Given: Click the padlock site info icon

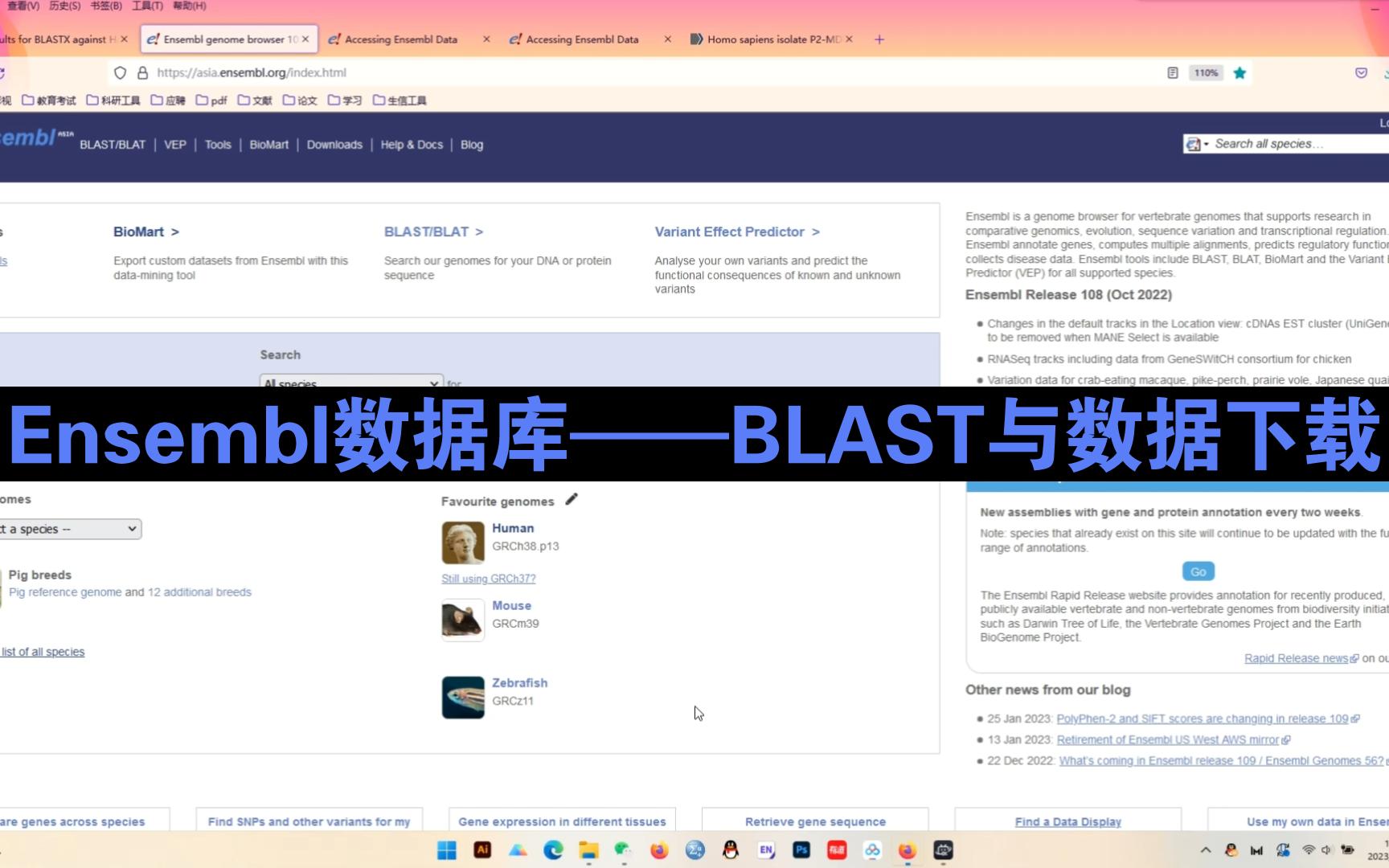Looking at the screenshot, I should (x=142, y=73).
